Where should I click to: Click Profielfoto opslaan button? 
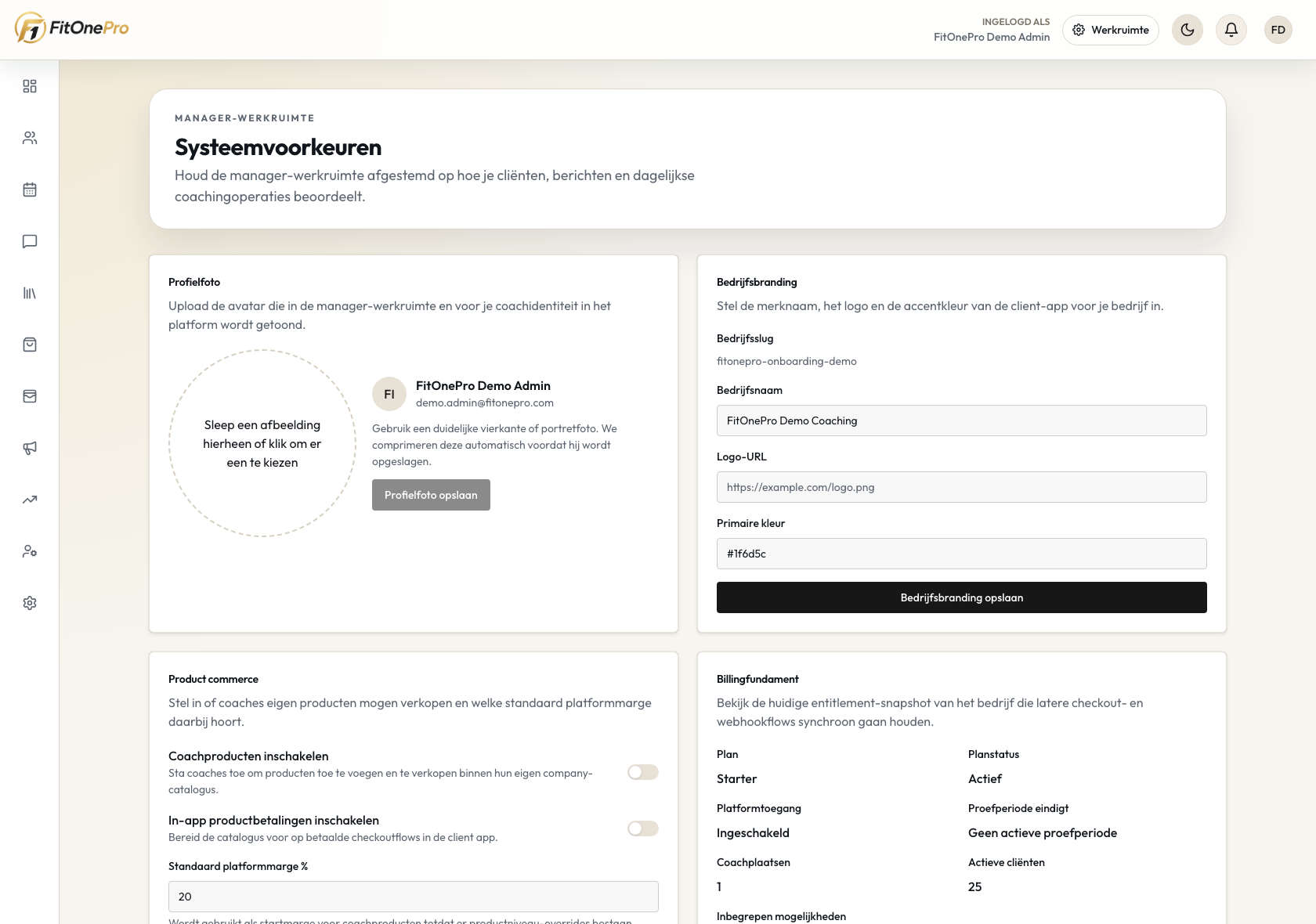[431, 495]
